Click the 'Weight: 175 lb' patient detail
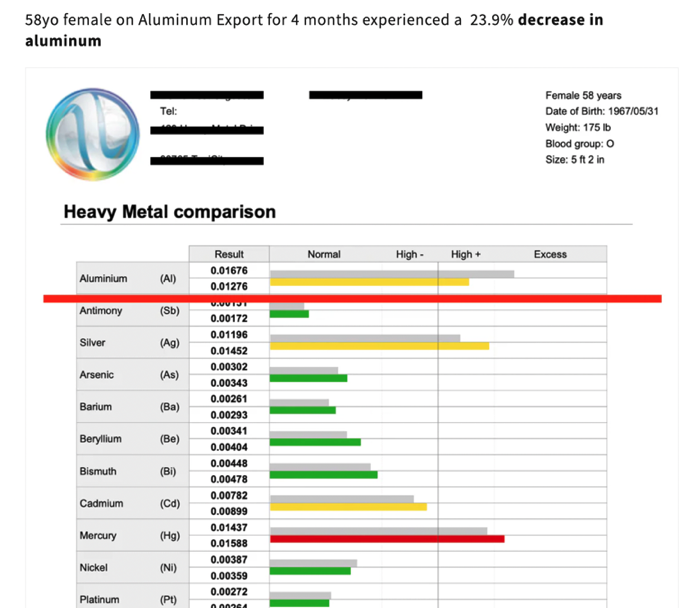 pyautogui.click(x=580, y=127)
